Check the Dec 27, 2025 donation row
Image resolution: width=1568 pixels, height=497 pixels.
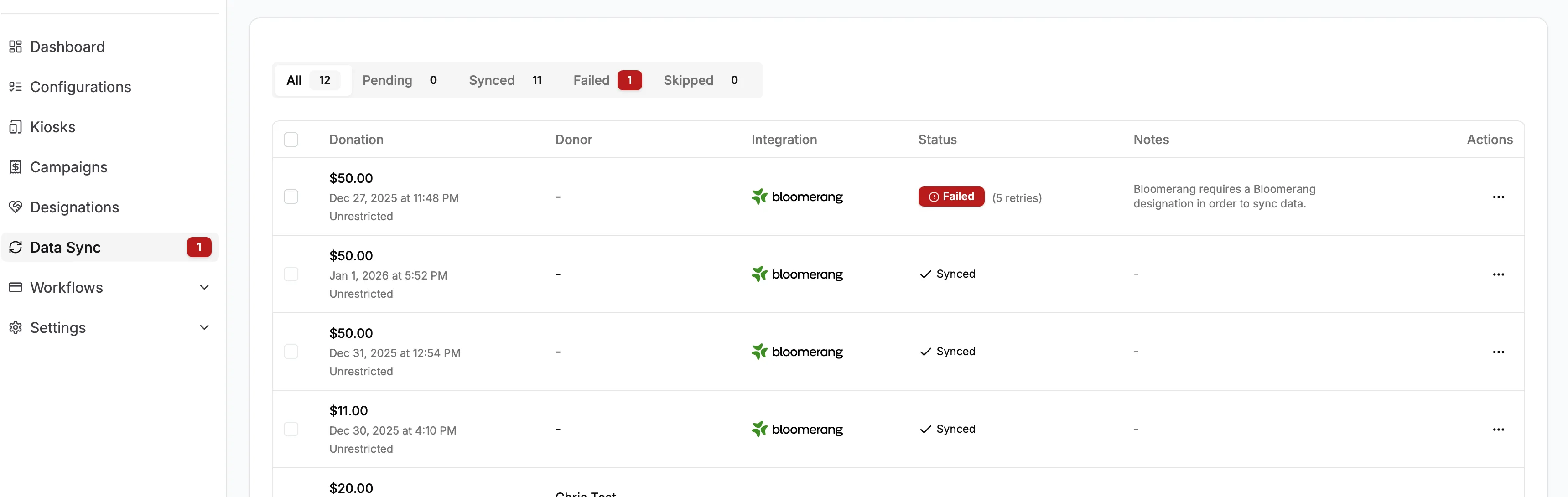(291, 197)
